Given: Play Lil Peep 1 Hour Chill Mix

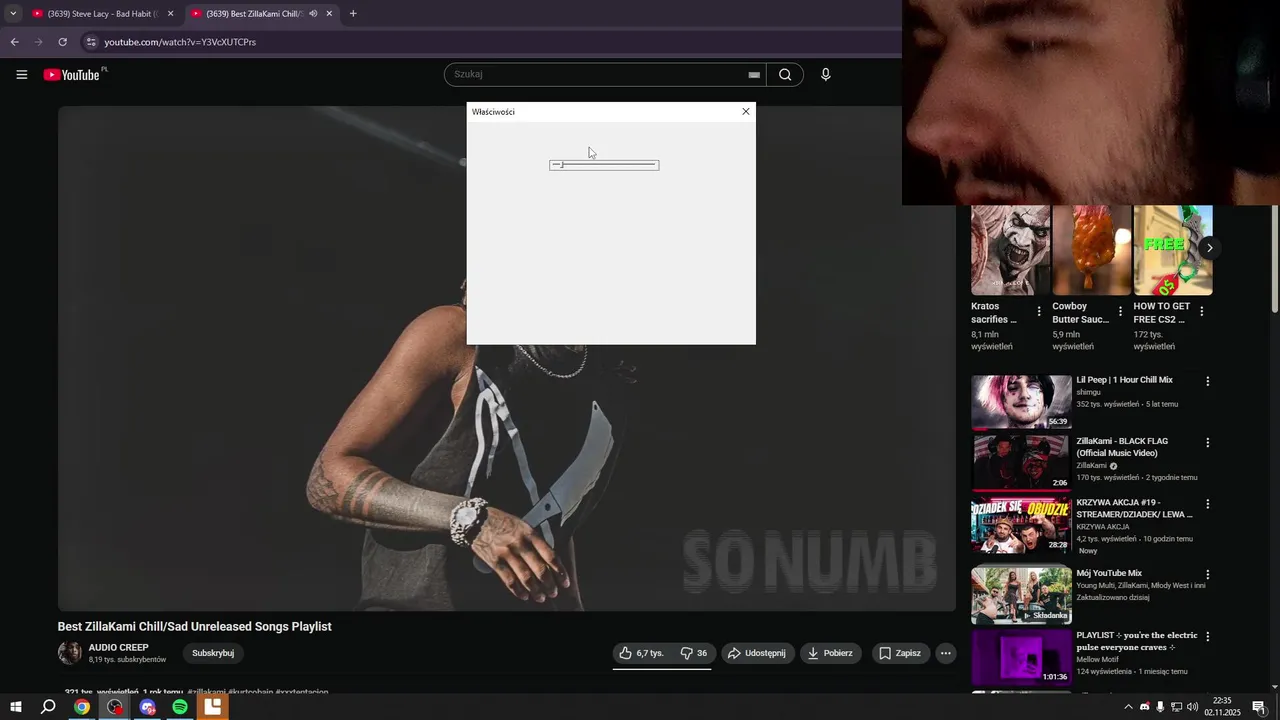Looking at the screenshot, I should [1124, 380].
